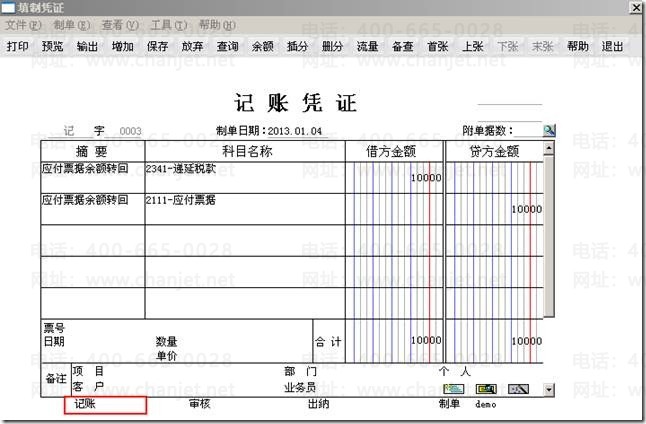The width and height of the screenshot is (646, 424).
Task: Open the 工具 menu
Action: tap(169, 25)
